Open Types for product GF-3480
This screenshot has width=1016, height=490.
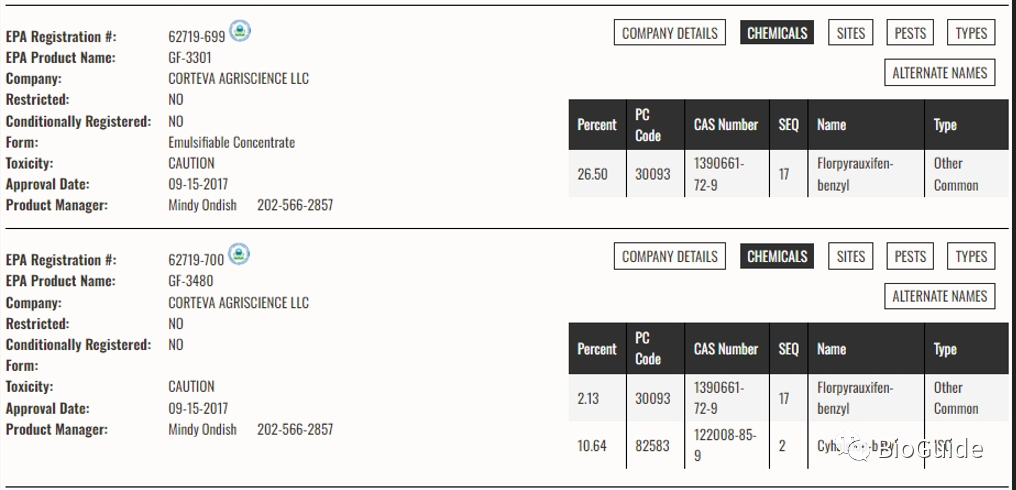point(971,256)
